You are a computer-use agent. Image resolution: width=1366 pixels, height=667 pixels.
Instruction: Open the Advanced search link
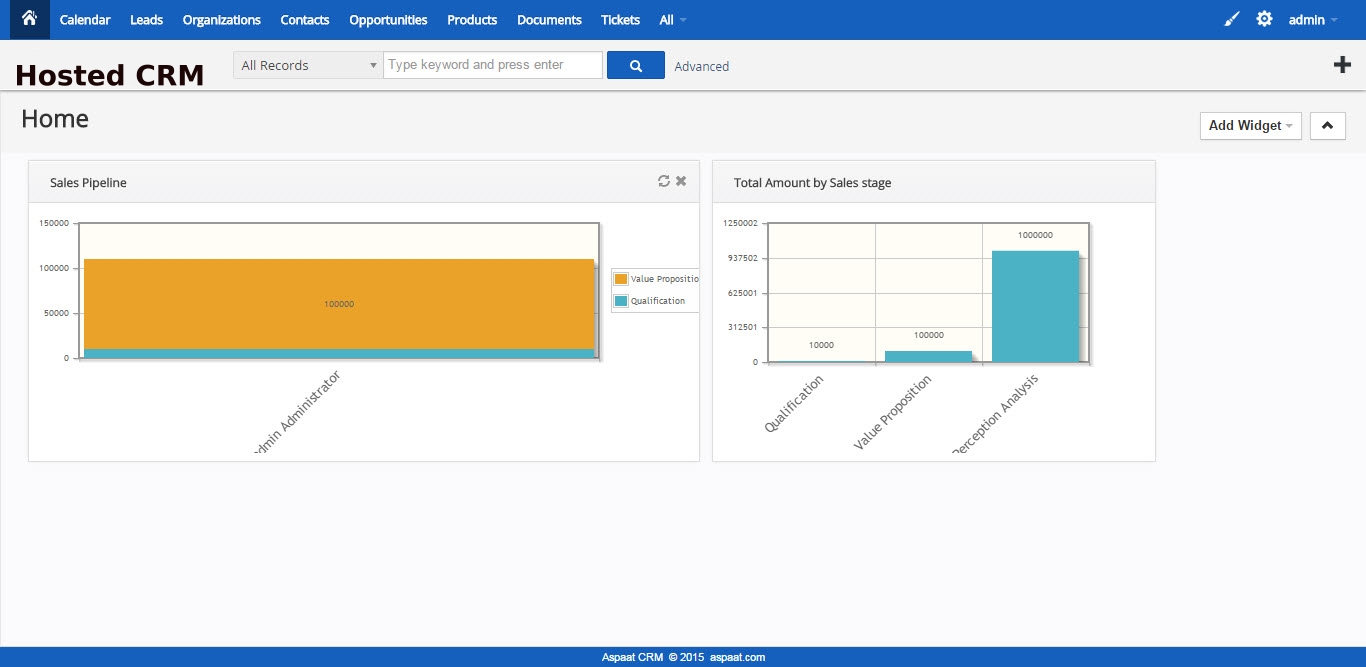point(701,67)
